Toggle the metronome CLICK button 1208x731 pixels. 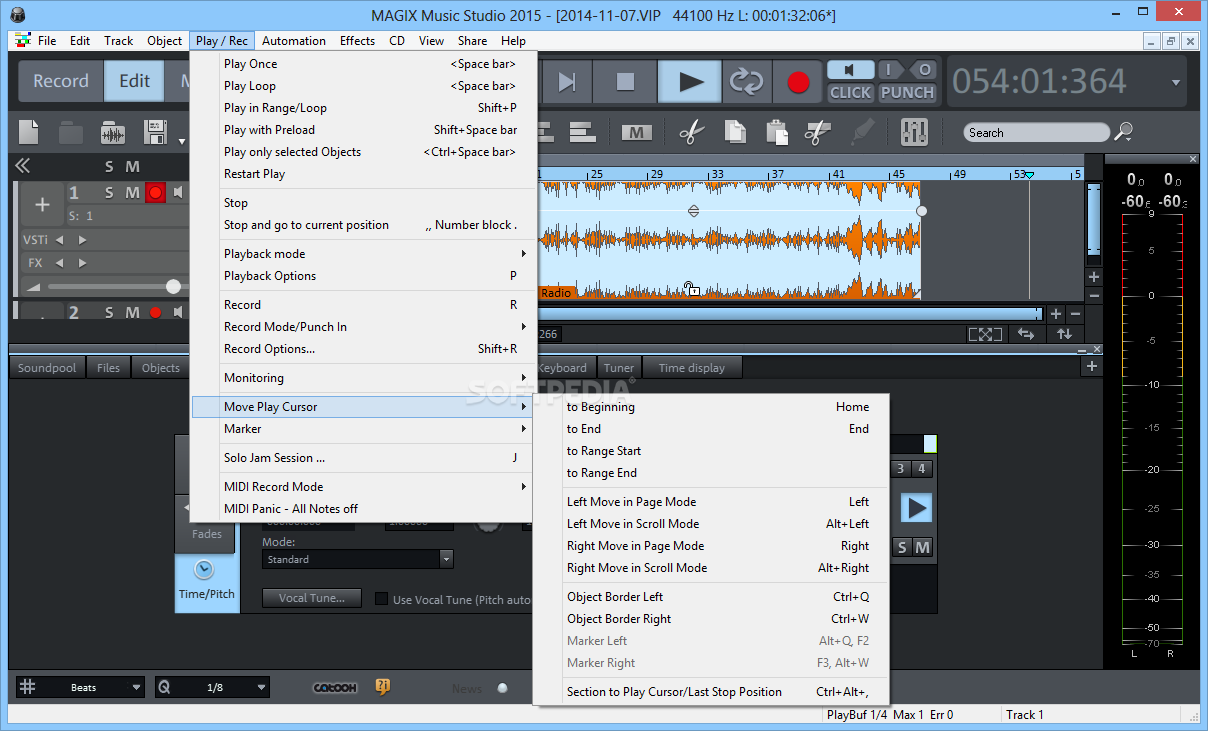pyautogui.click(x=851, y=92)
